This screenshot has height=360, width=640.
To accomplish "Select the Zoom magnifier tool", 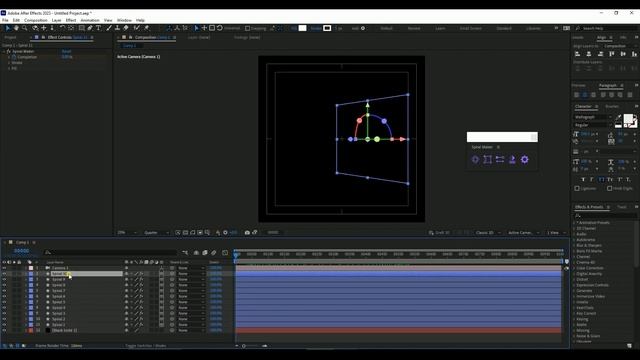I will pos(24,28).
